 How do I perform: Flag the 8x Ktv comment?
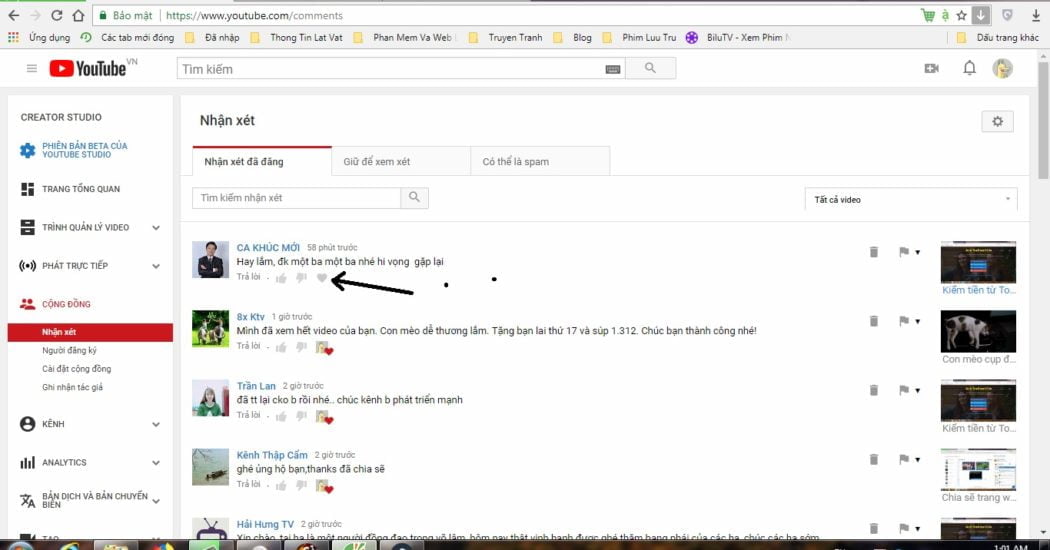click(x=903, y=321)
